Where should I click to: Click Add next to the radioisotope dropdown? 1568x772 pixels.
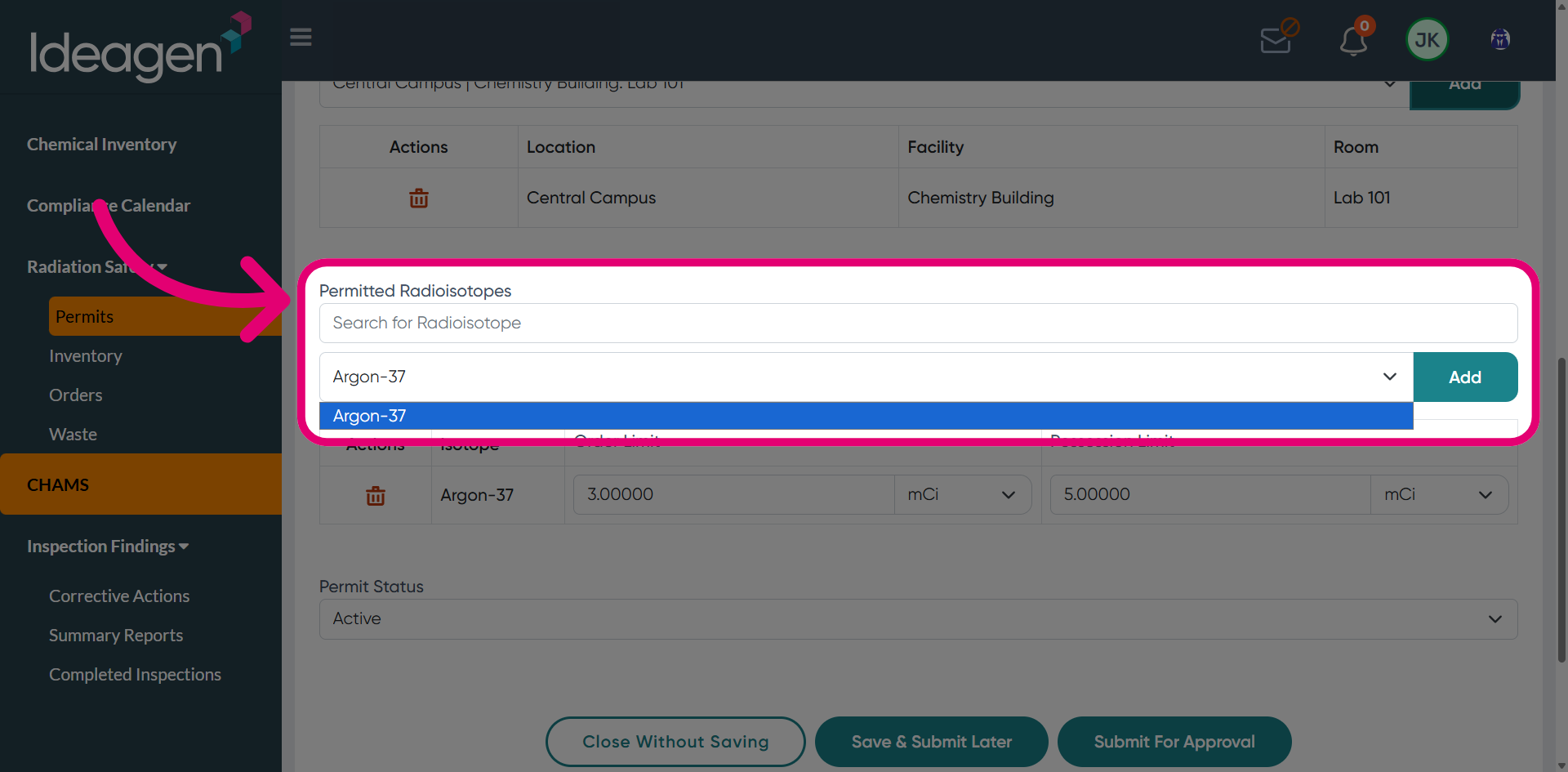(1465, 377)
